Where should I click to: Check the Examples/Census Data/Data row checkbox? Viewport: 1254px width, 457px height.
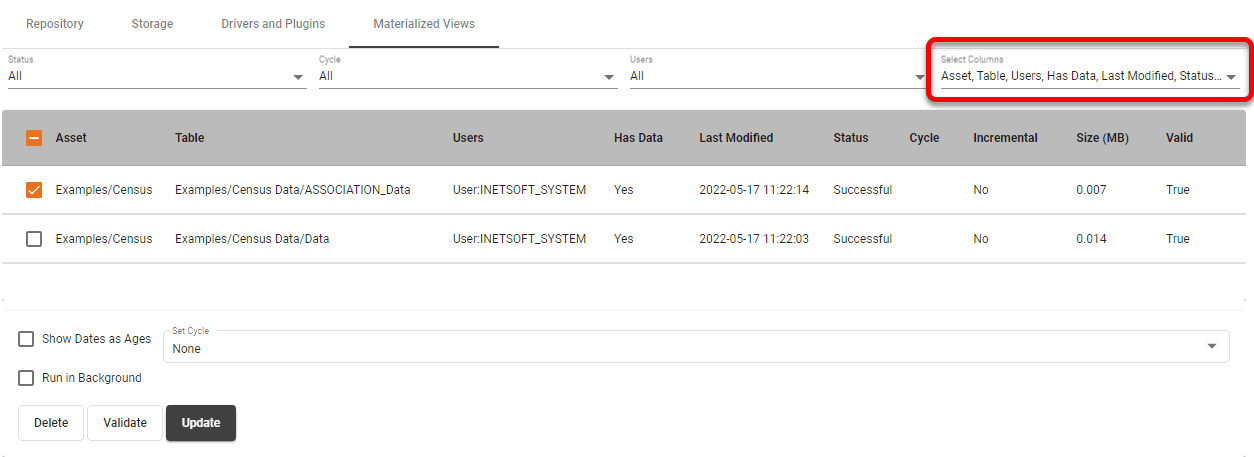point(34,239)
